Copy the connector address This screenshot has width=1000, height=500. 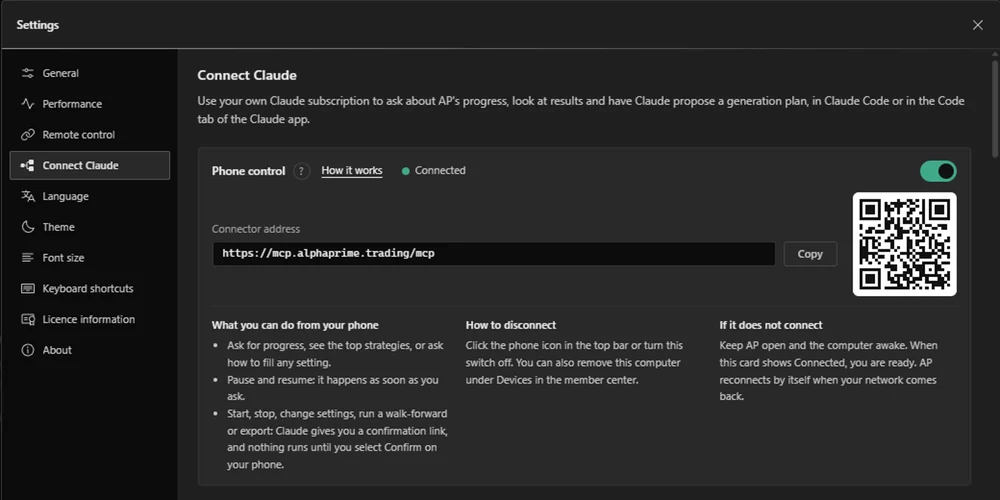[x=810, y=254]
